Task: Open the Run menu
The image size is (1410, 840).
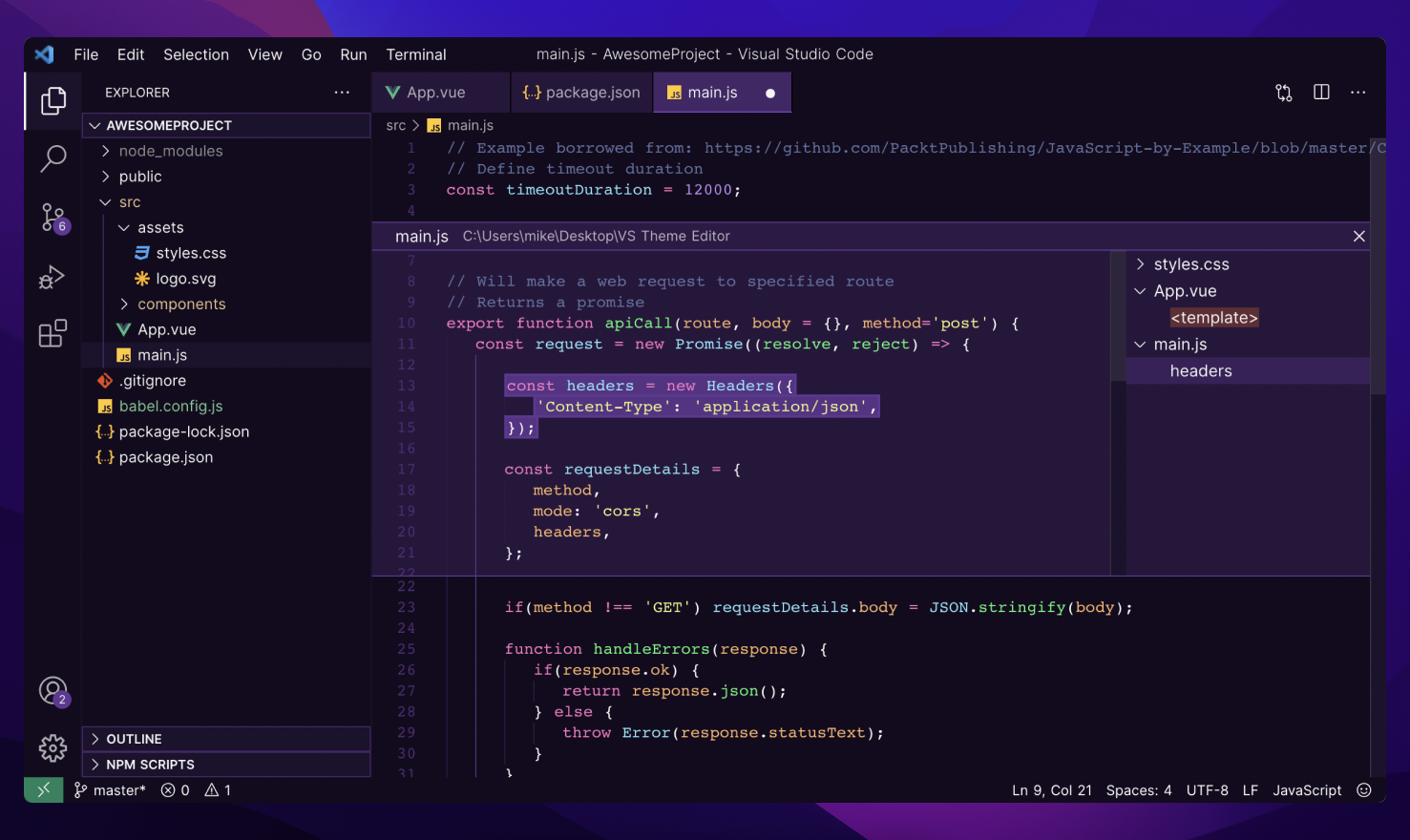Action: [353, 54]
